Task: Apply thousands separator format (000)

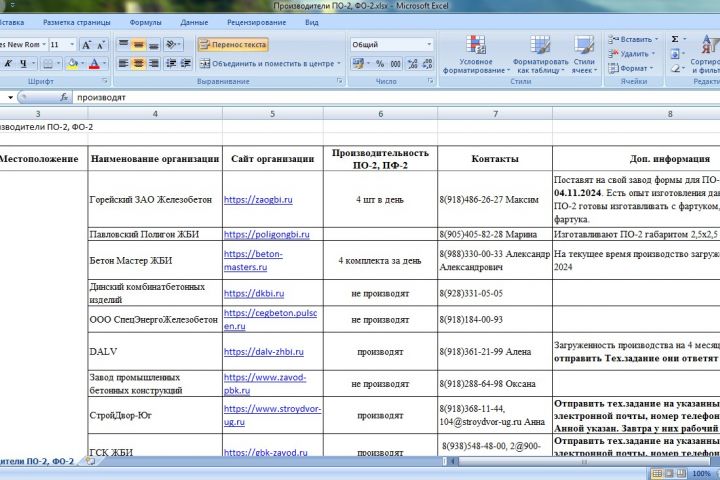Action: 395,63
